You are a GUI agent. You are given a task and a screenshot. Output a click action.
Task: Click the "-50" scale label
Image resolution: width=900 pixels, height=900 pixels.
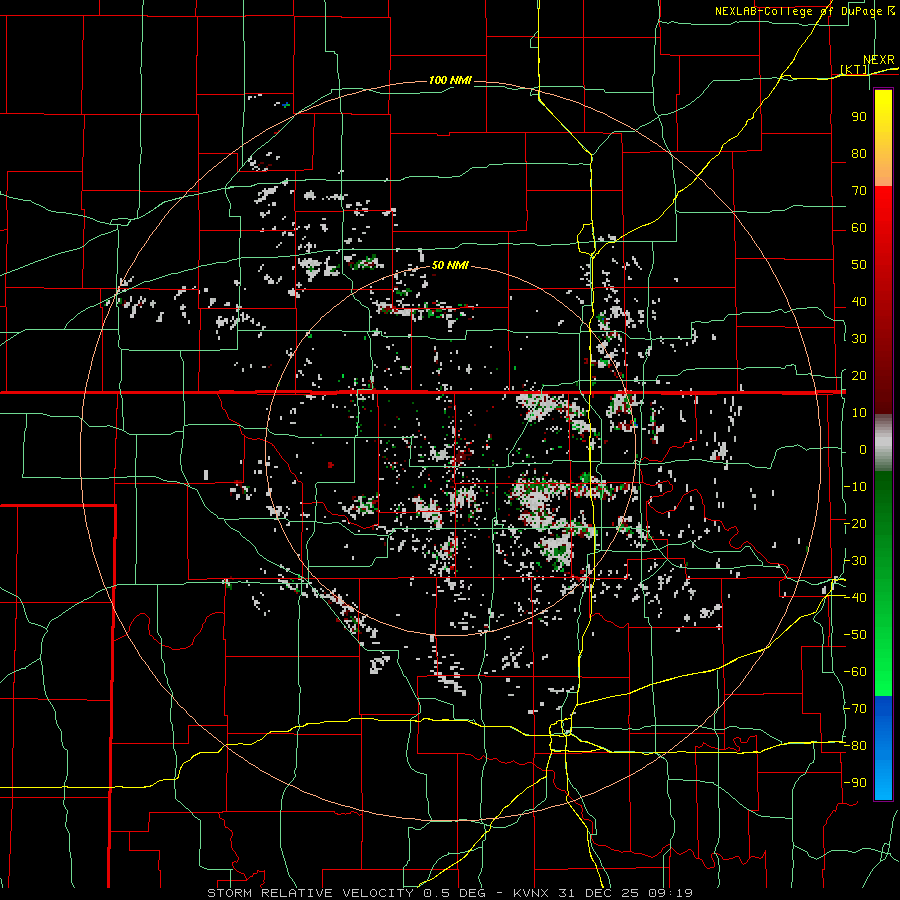point(855,634)
